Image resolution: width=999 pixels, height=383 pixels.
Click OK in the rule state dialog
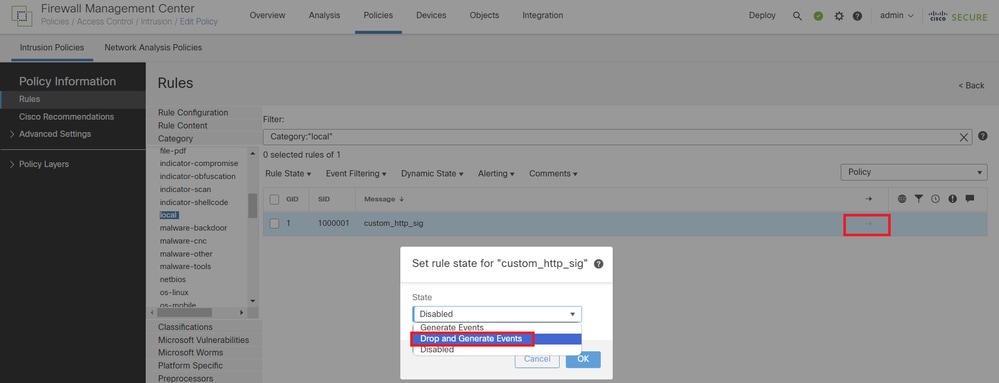click(x=583, y=359)
